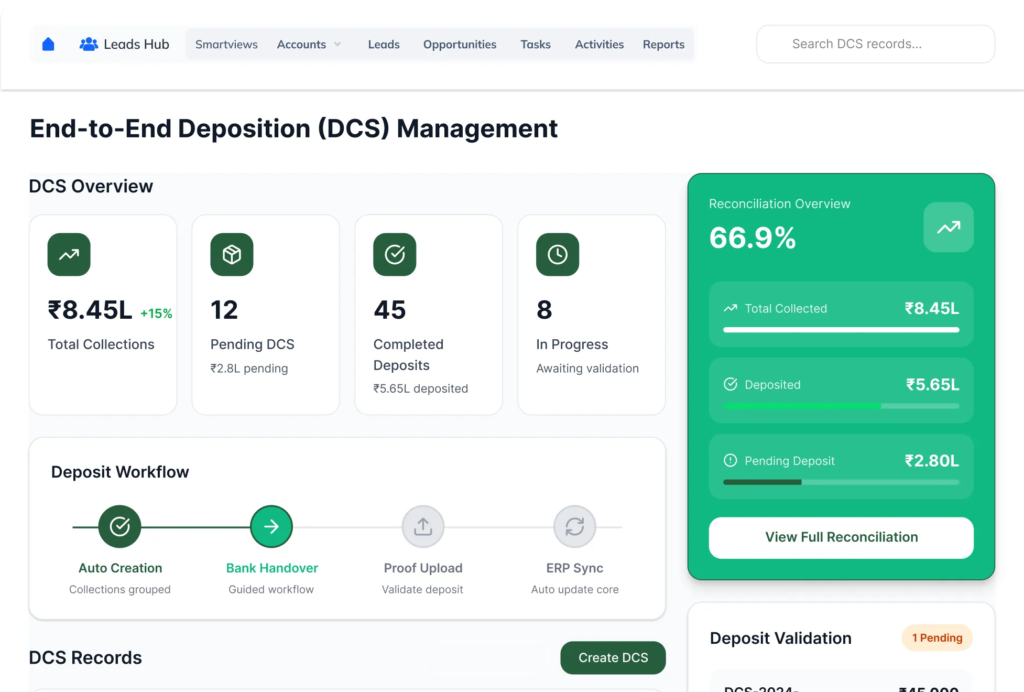This screenshot has height=692, width=1024.
Task: Click the Completed Deposits checkmark icon
Action: (394, 255)
